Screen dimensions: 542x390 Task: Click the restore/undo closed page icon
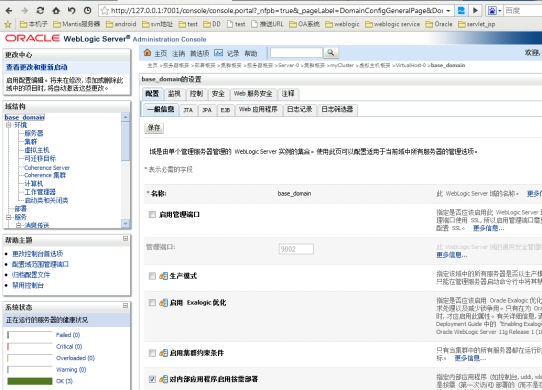(72, 10)
